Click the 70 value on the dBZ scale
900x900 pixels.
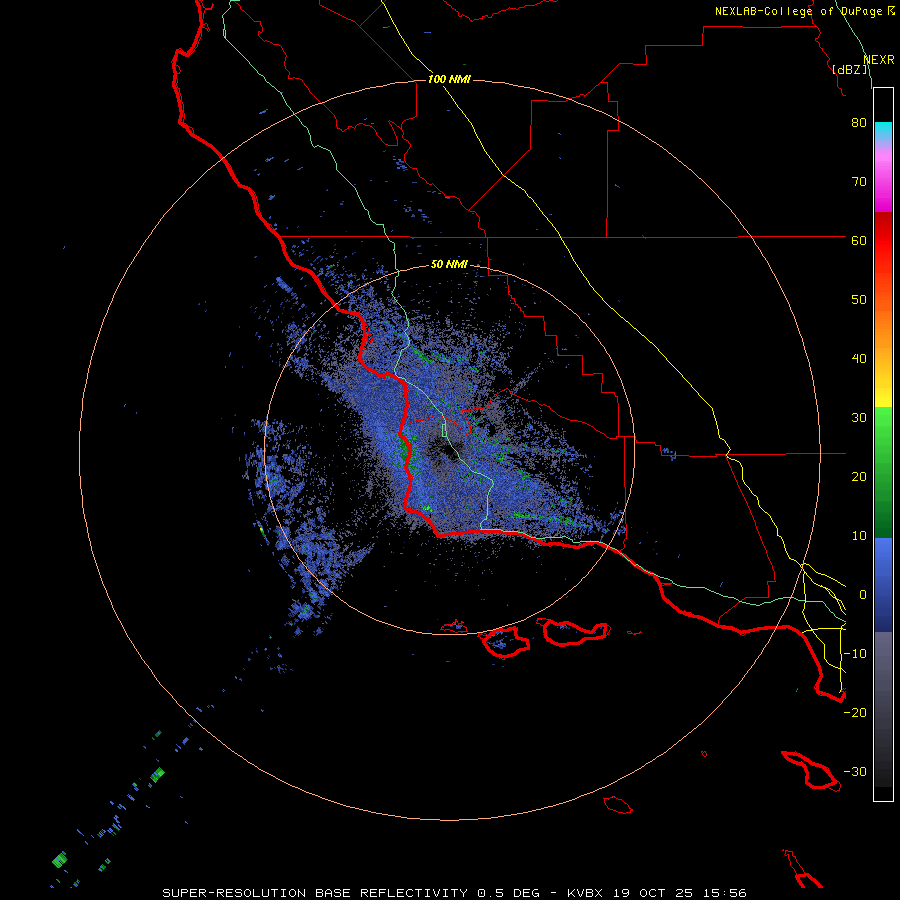coord(859,182)
